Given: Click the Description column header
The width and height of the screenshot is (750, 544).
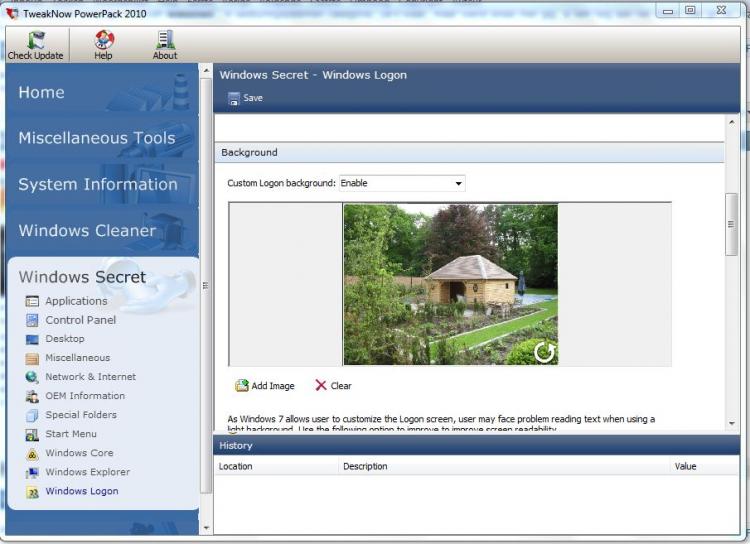Looking at the screenshot, I should click(365, 466).
